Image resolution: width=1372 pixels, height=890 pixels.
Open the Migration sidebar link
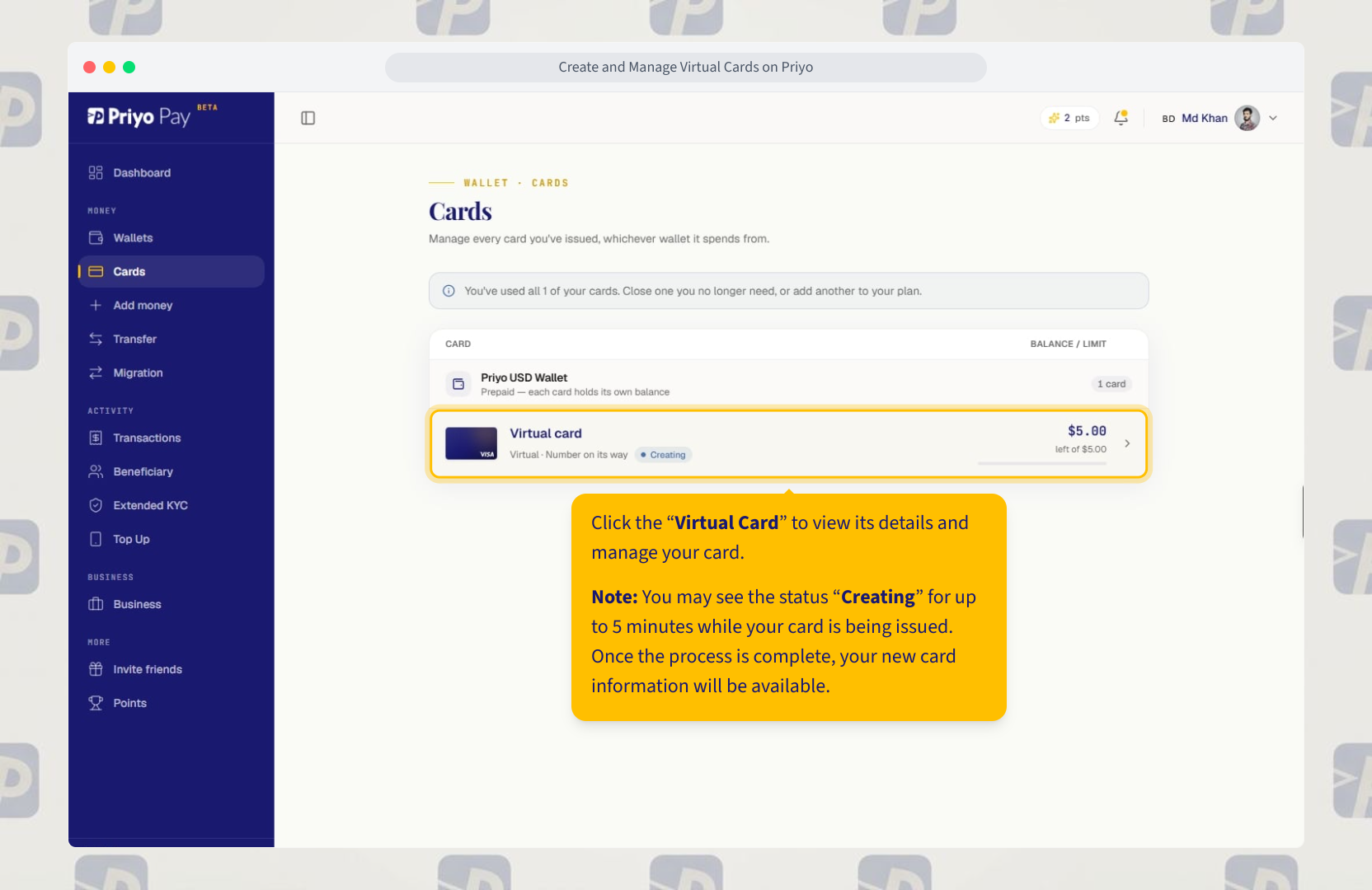tap(171, 372)
